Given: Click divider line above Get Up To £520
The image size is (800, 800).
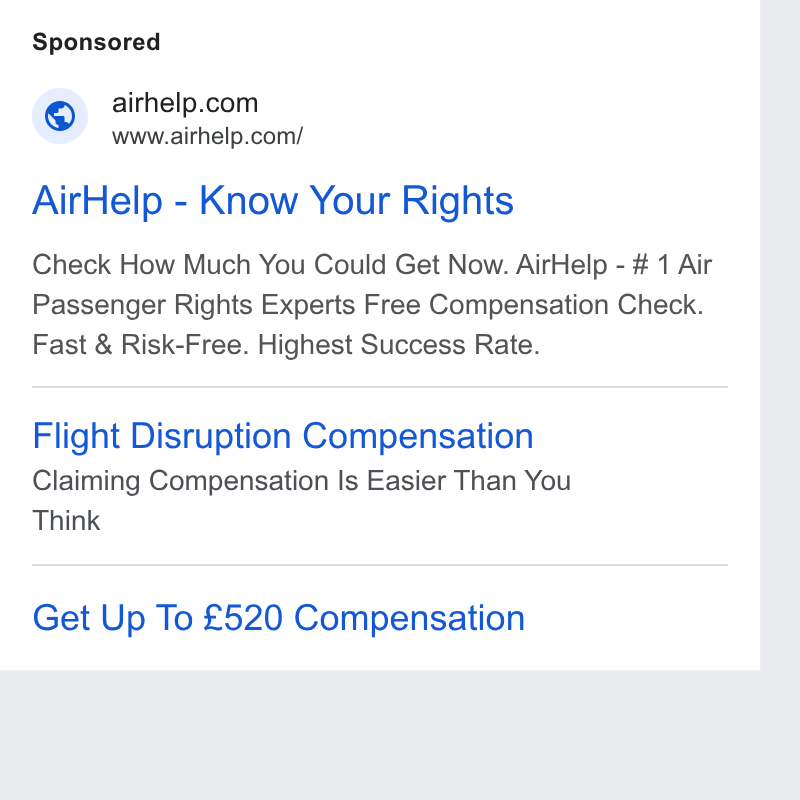Looking at the screenshot, I should pos(380,565).
